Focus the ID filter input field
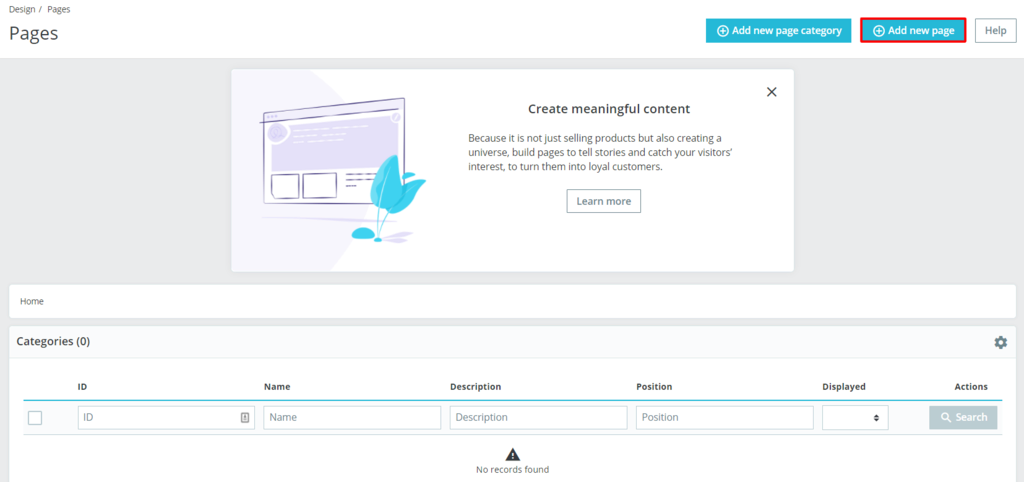This screenshot has height=482, width=1024. [x=158, y=418]
